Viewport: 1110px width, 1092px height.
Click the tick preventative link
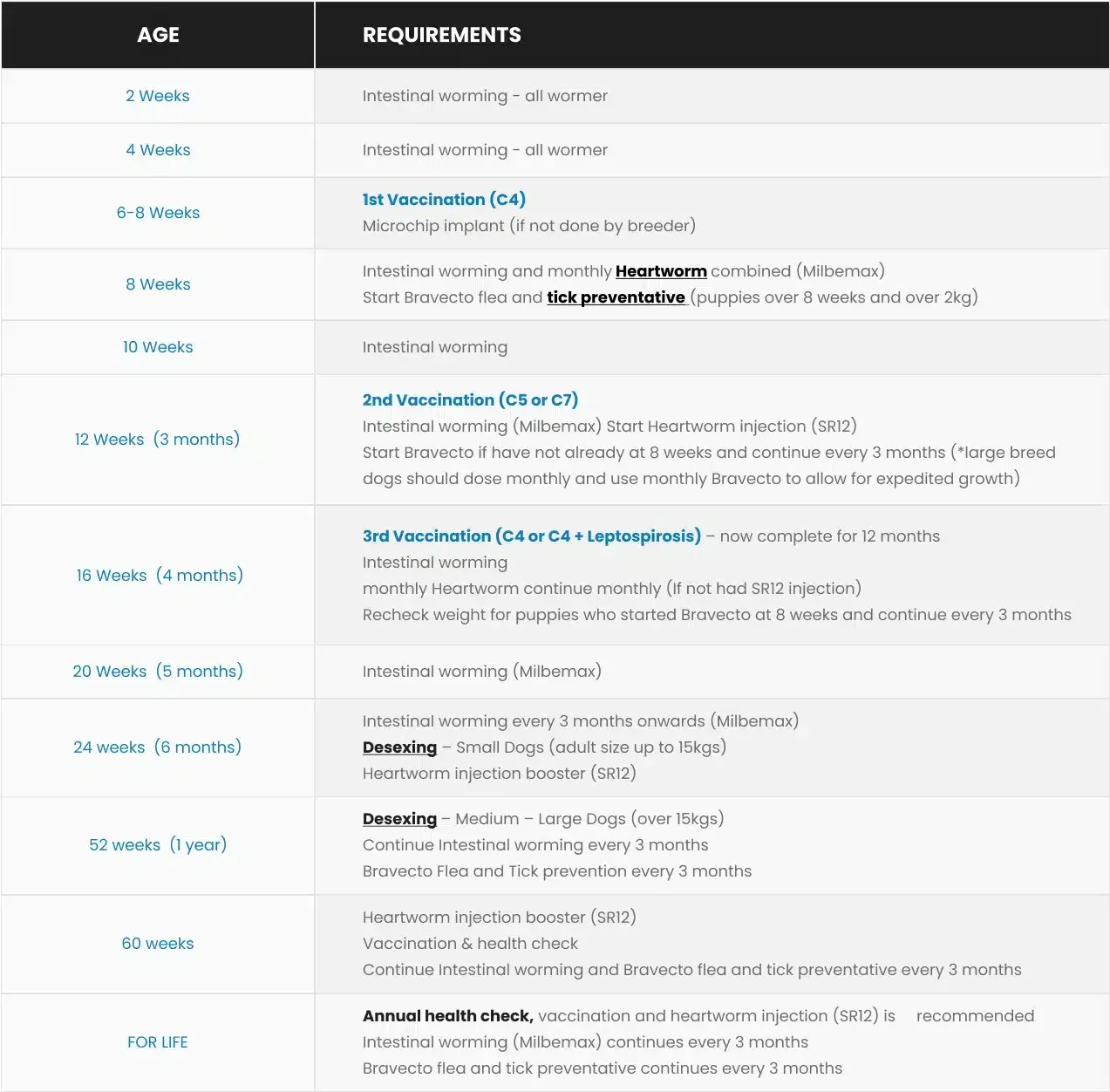coord(616,297)
